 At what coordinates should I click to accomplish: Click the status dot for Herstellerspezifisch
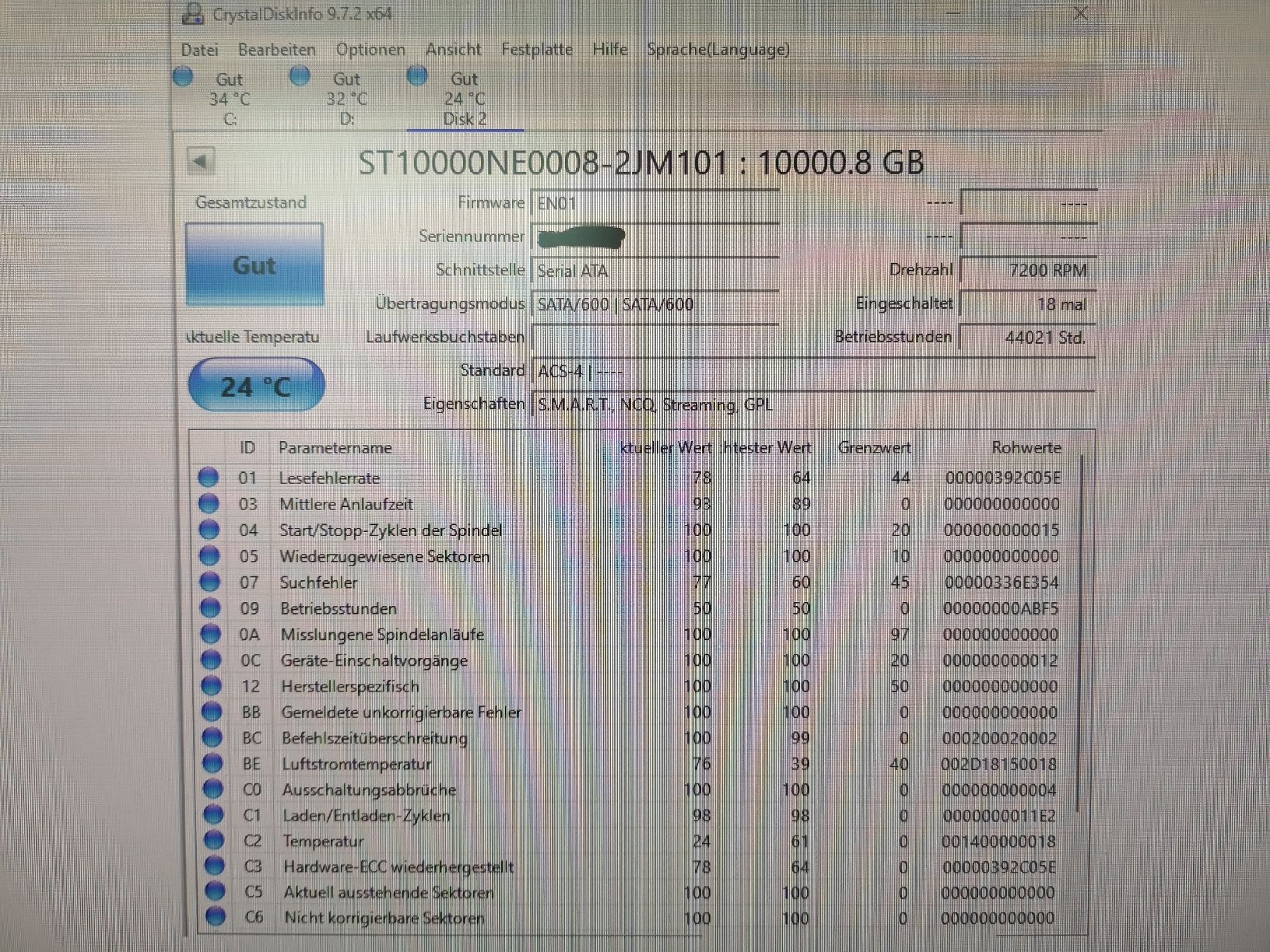[211, 686]
